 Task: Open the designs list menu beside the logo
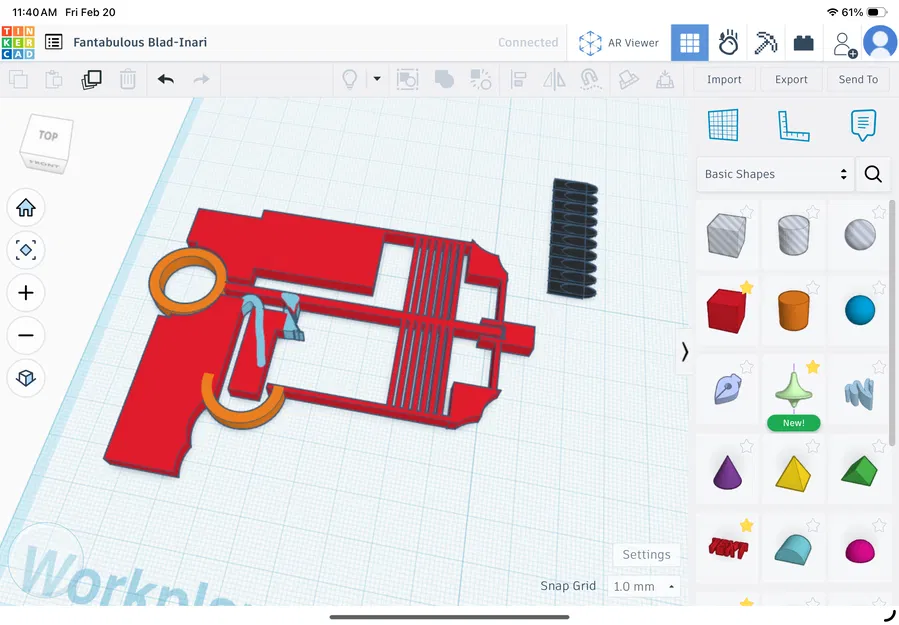(x=53, y=42)
